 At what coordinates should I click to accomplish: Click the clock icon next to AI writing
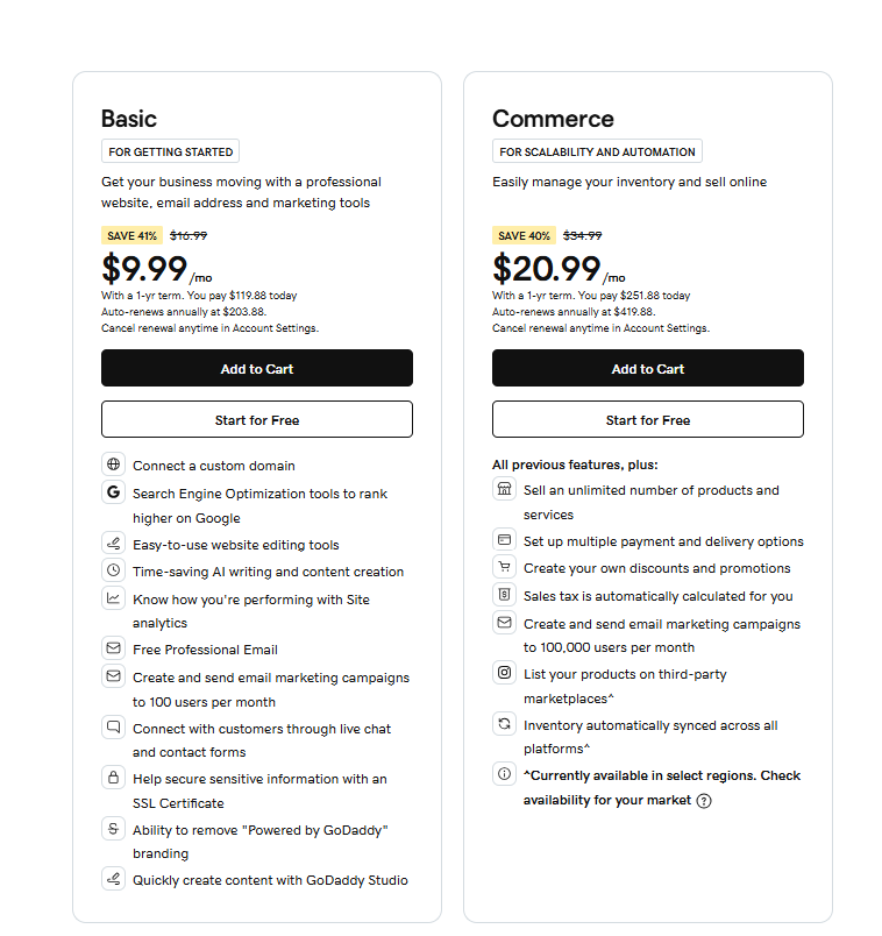pyautogui.click(x=113, y=571)
